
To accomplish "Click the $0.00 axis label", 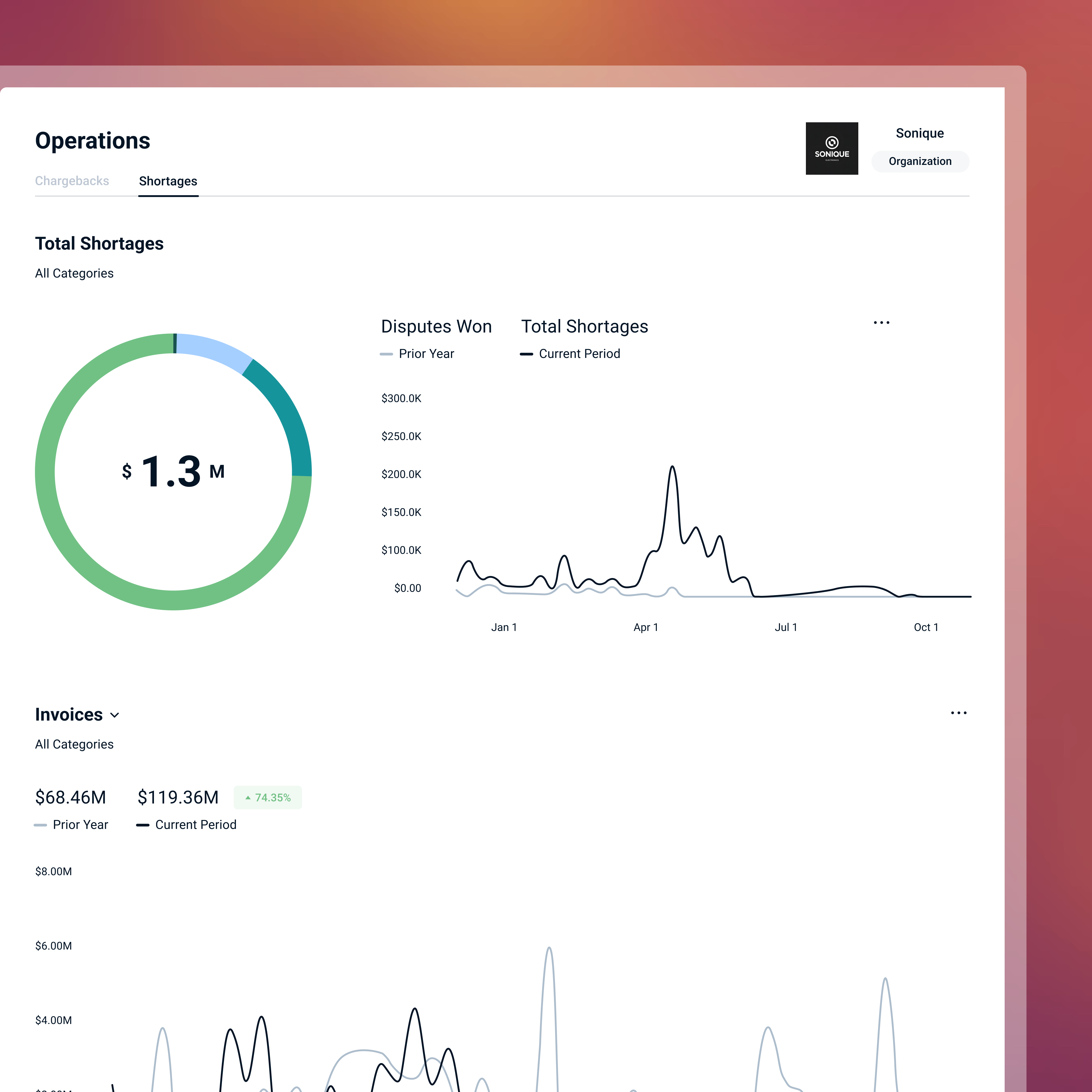I will (x=408, y=588).
